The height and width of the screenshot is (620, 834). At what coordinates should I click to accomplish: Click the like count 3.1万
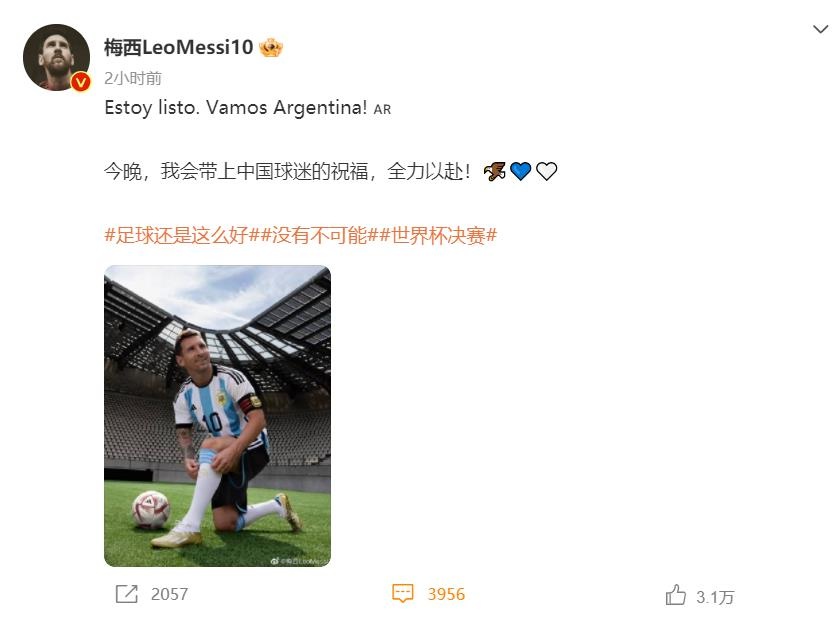point(715,598)
